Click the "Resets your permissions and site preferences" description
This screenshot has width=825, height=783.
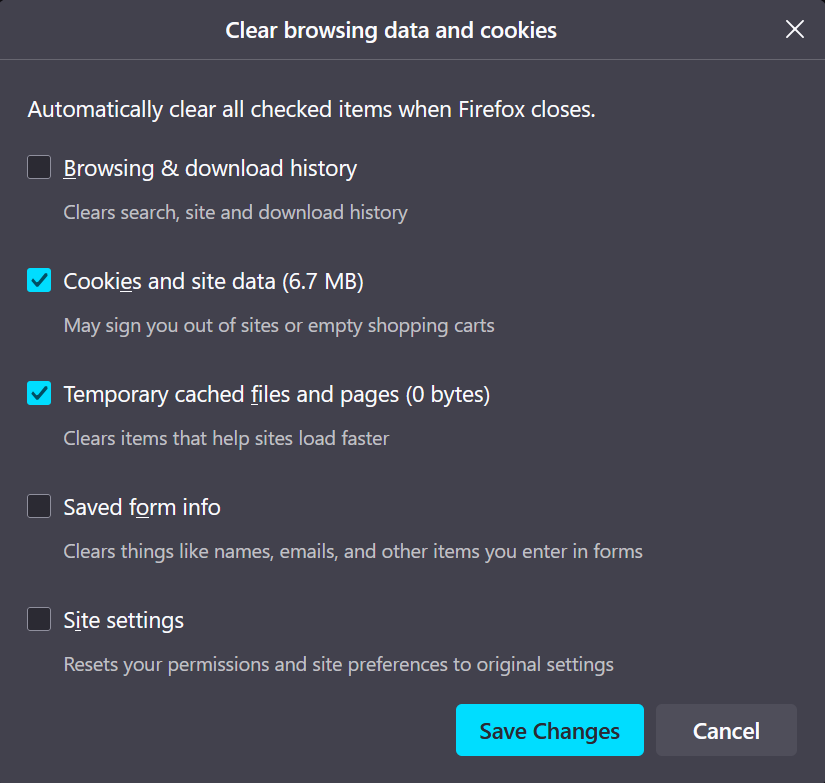[338, 664]
